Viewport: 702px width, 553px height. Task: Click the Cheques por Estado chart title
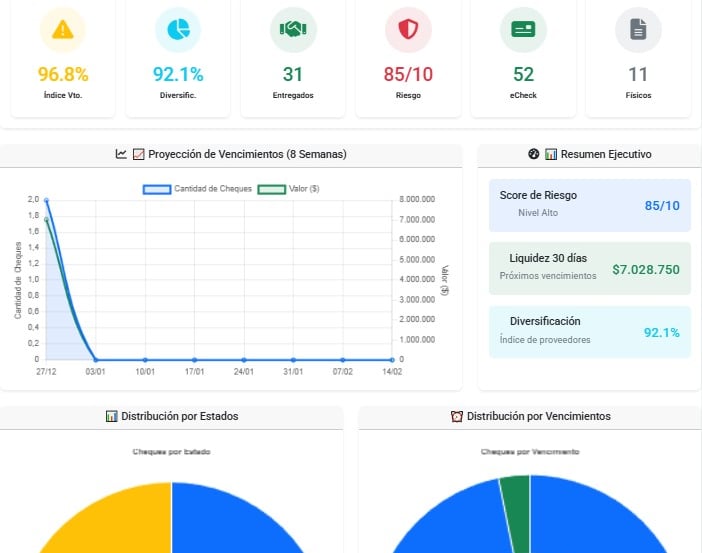coord(171,452)
